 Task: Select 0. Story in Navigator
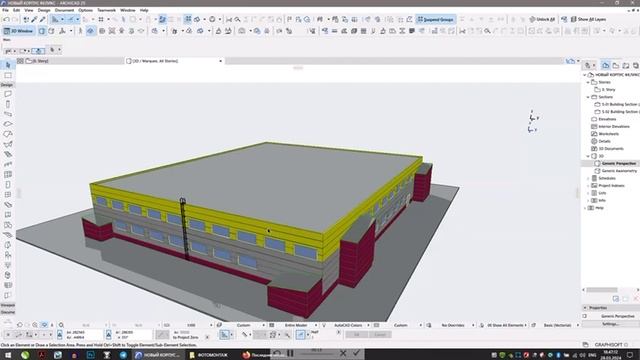coord(608,89)
